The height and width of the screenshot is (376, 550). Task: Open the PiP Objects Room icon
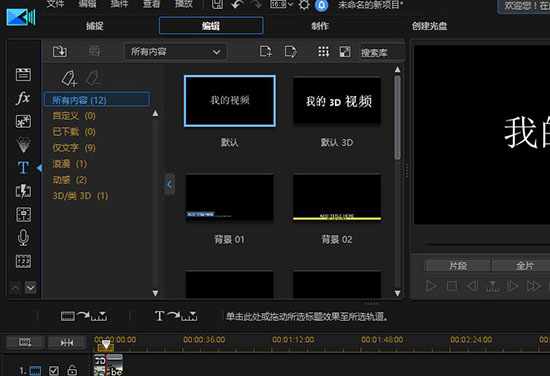pos(23,121)
